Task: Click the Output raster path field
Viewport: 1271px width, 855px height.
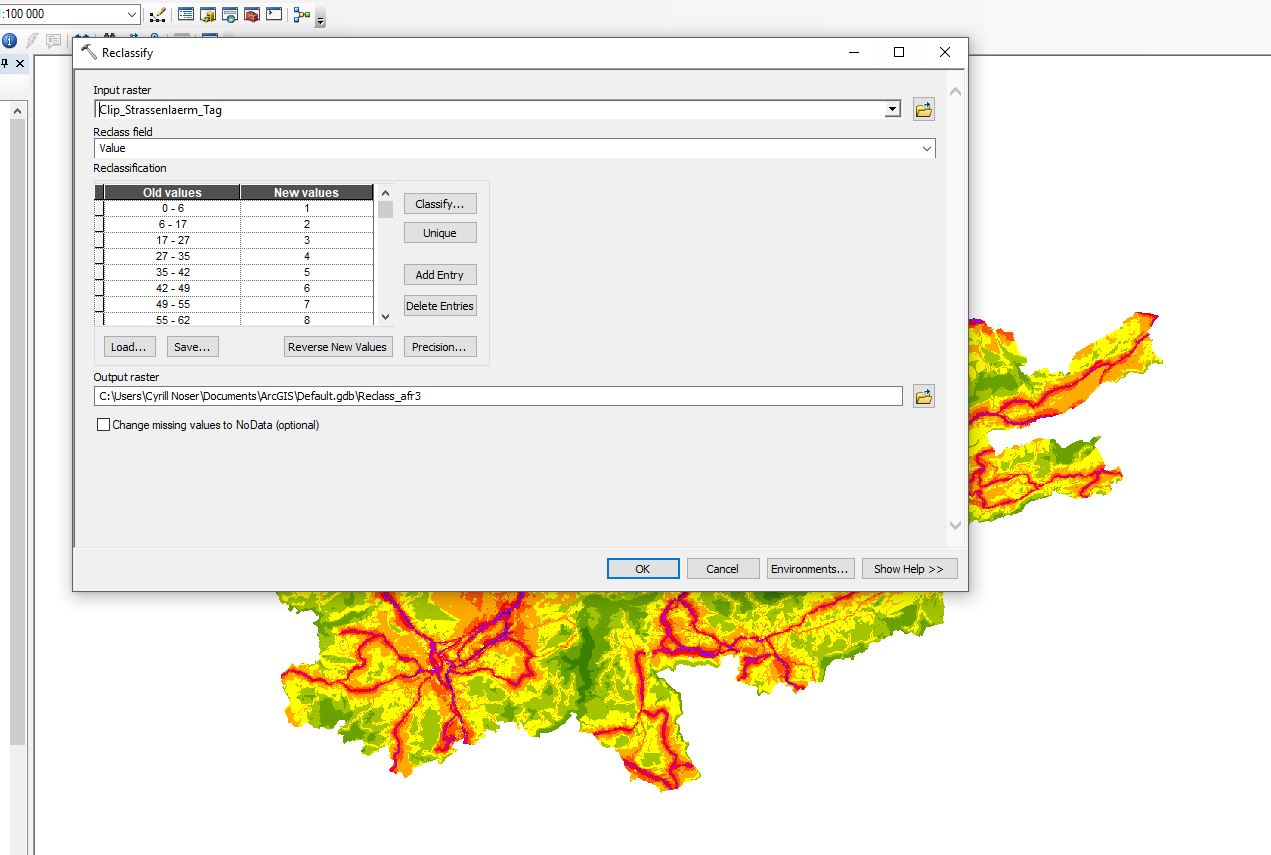Action: (498, 396)
